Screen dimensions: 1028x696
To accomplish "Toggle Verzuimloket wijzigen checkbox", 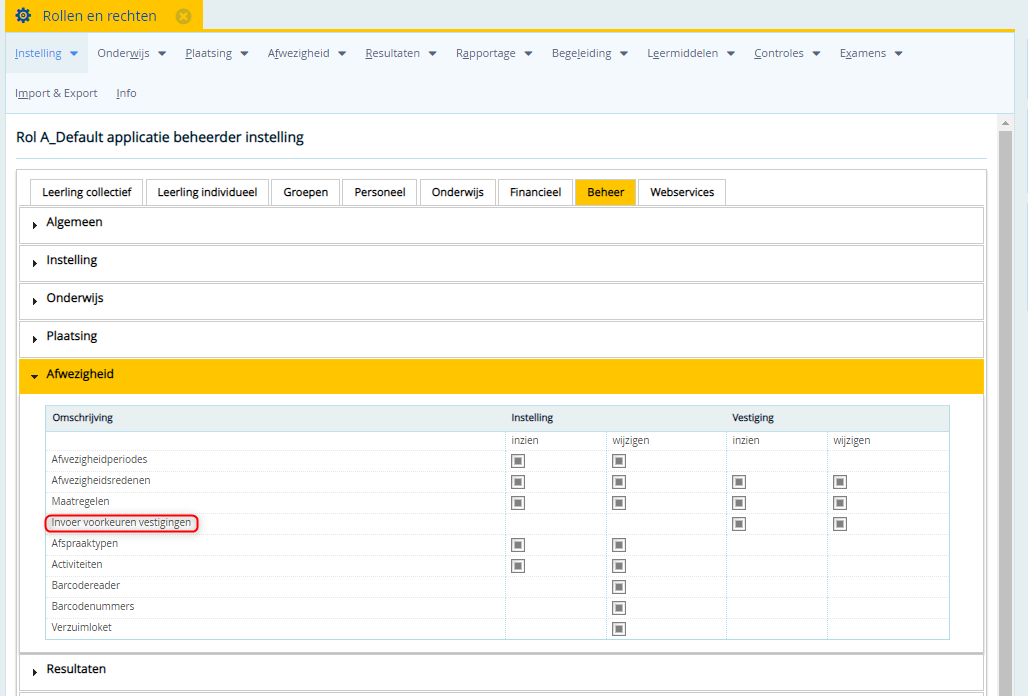I will coord(619,628).
